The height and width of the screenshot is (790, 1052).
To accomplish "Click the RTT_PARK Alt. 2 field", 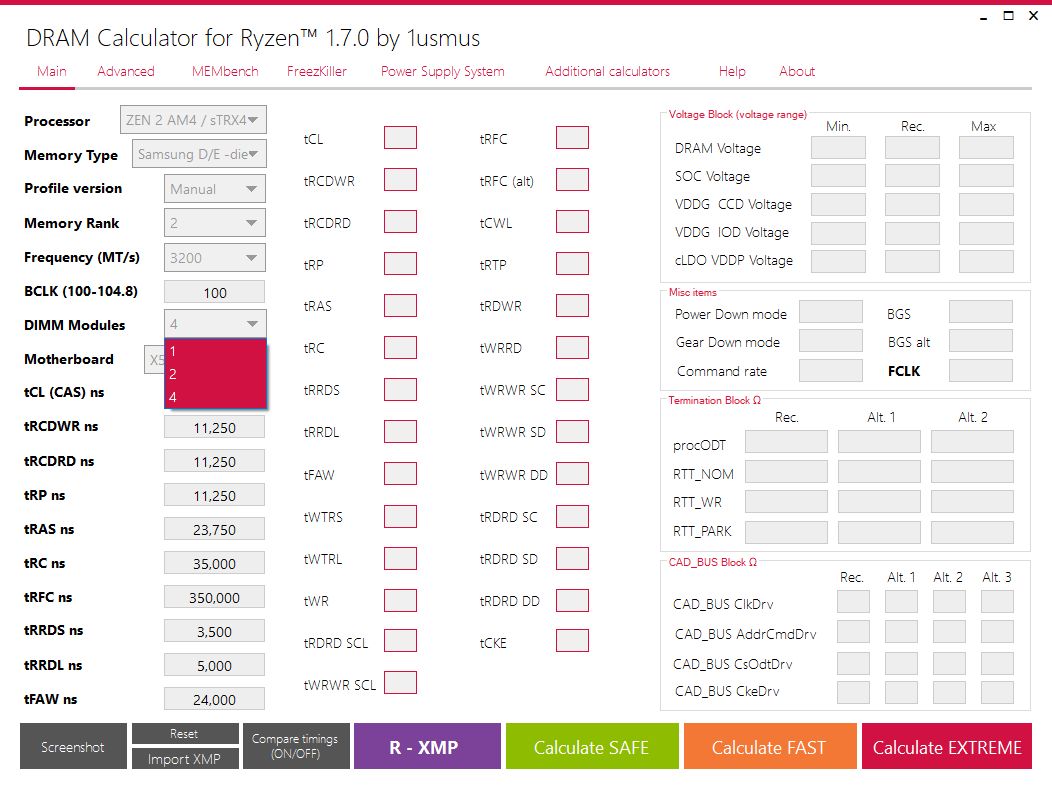I will (x=972, y=532).
